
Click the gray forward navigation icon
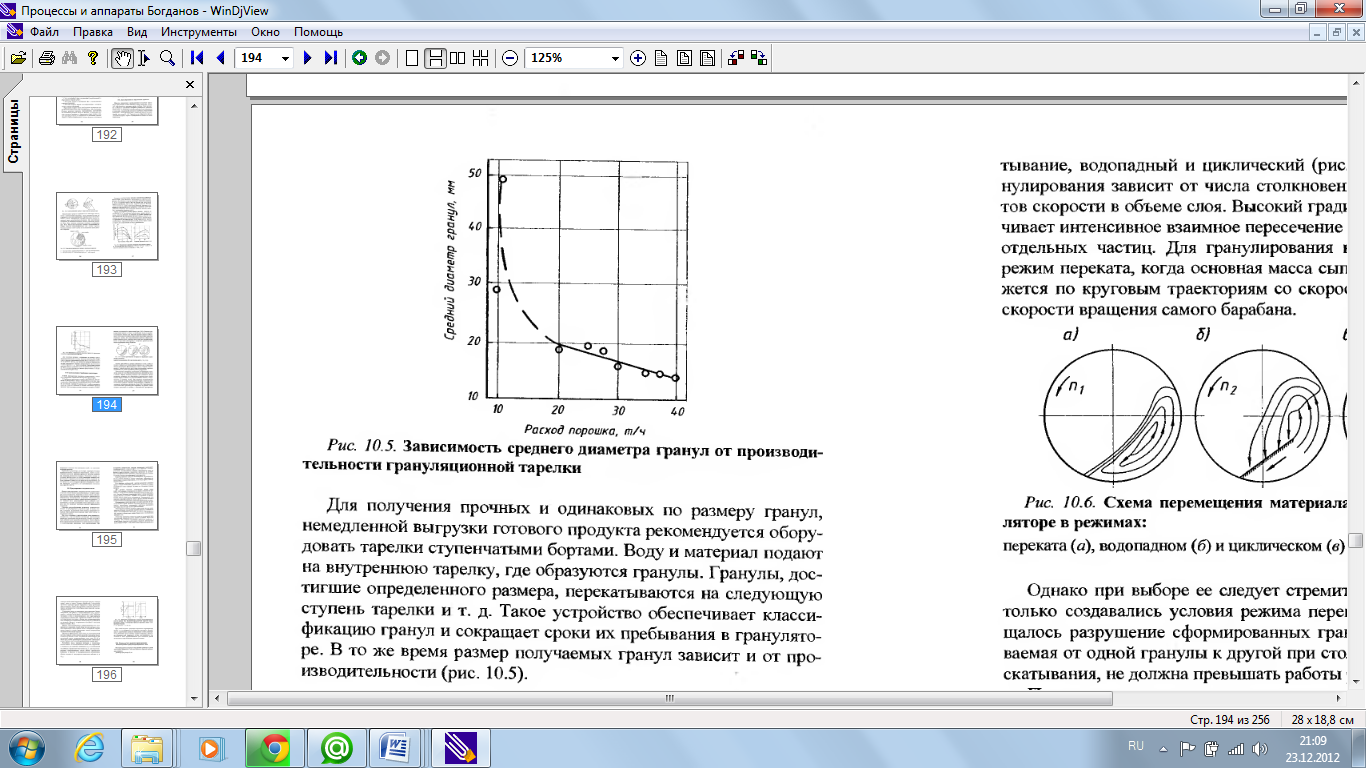(x=382, y=58)
